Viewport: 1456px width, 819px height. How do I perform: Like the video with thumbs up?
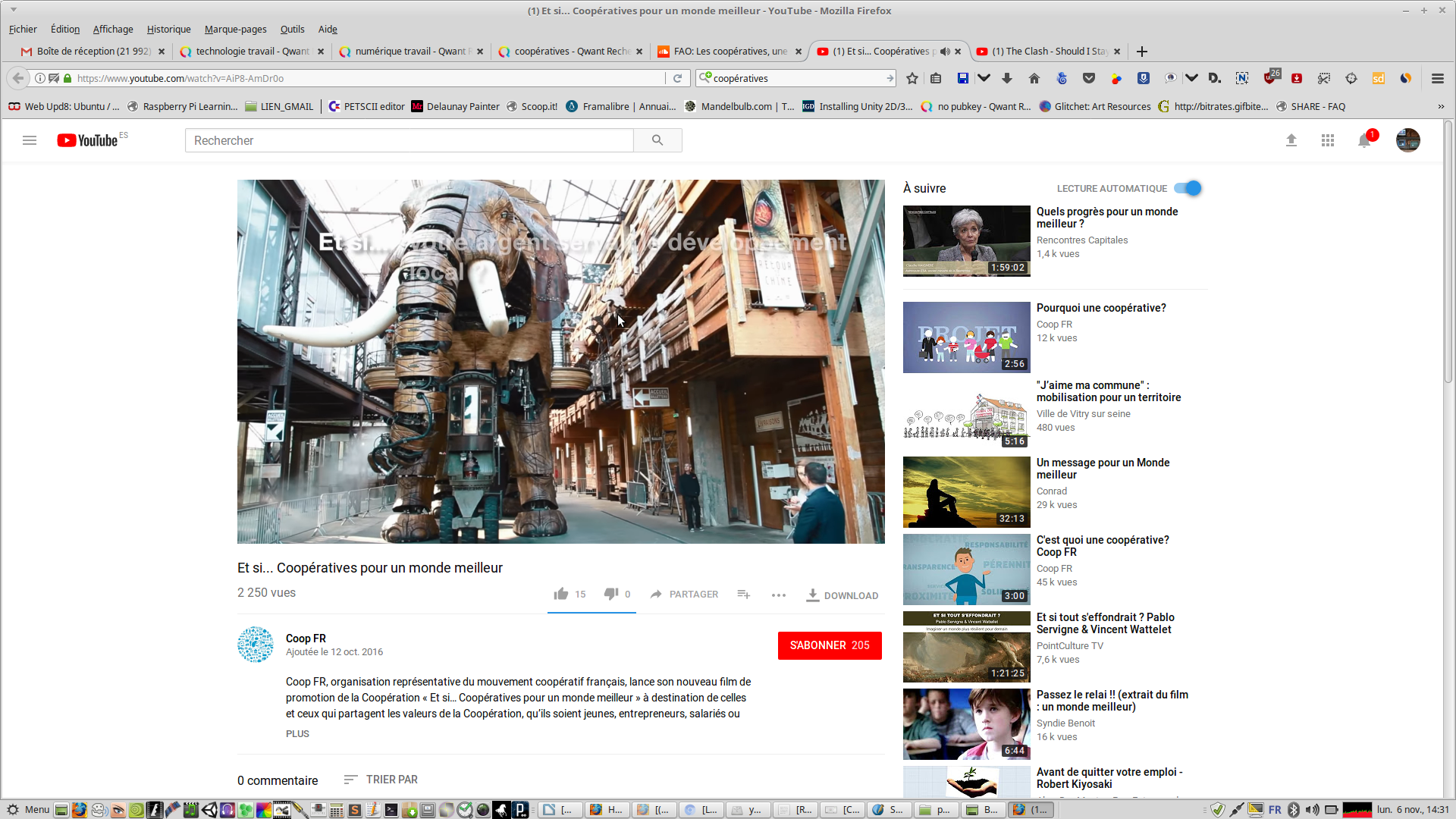pos(561,594)
